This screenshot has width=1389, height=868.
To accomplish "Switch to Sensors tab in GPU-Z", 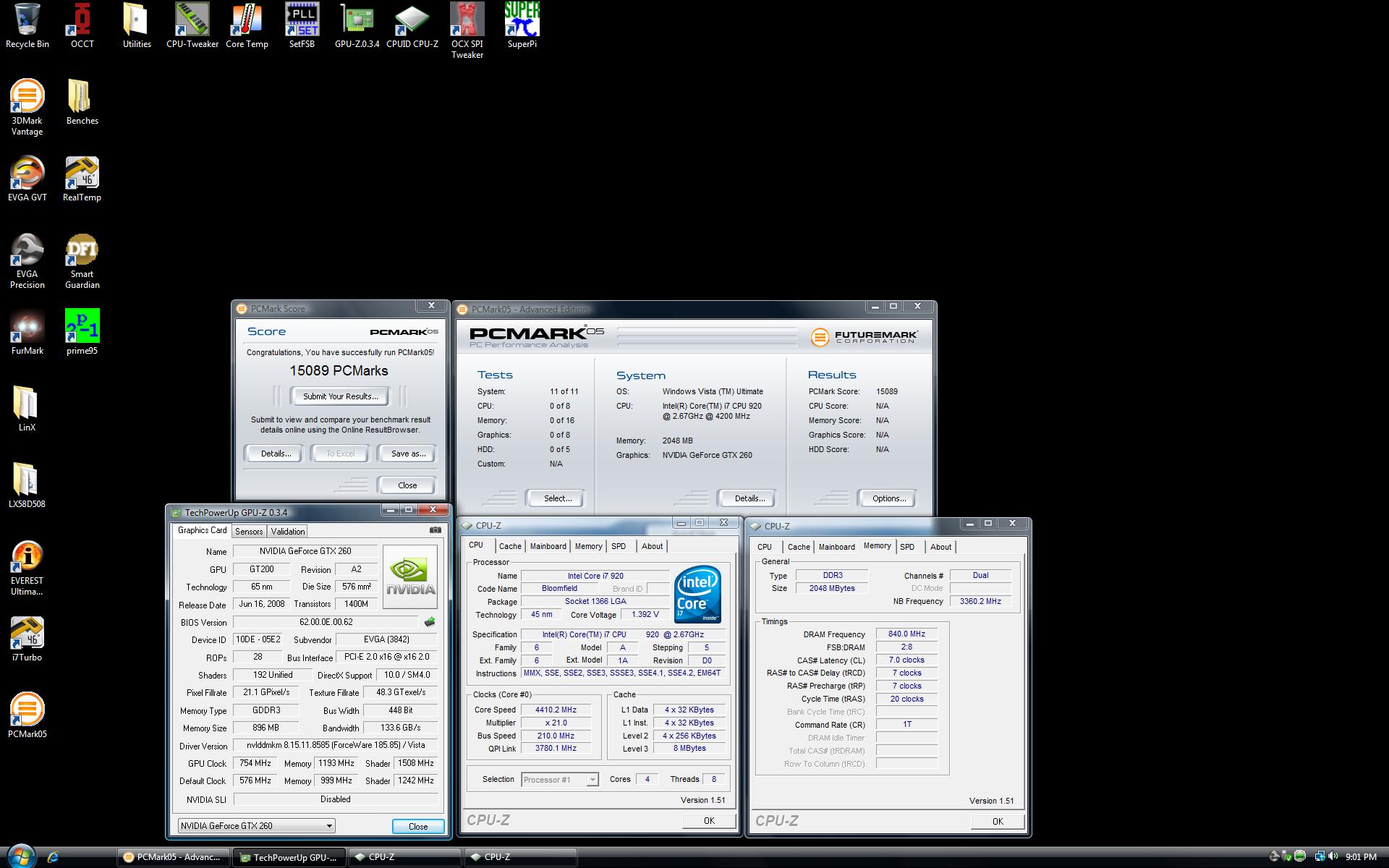I will coord(249,532).
